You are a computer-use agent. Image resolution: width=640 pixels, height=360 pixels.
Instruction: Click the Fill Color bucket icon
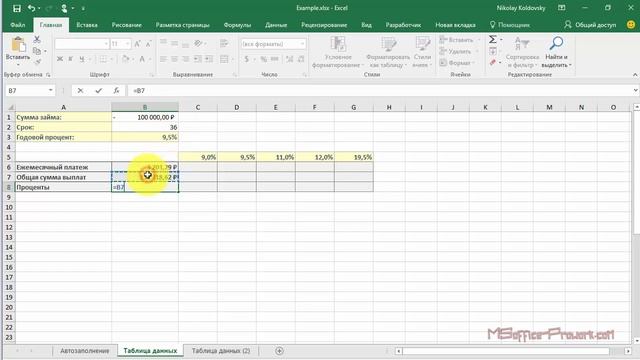125,59
